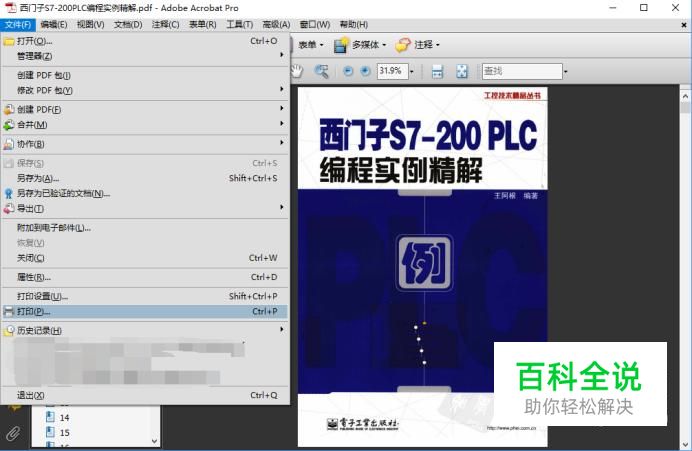Click the printer icon beside 打印(P)

9,312
